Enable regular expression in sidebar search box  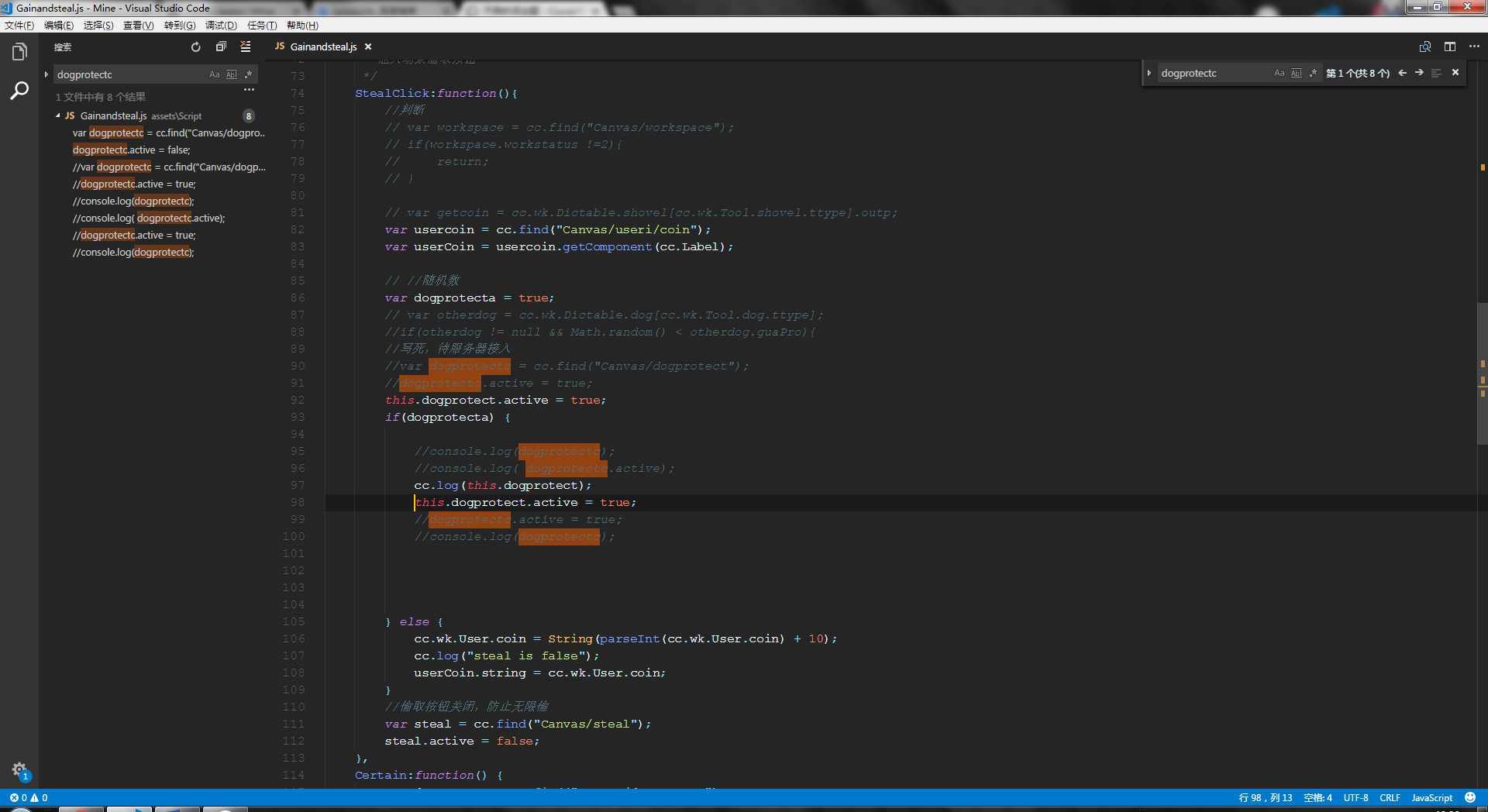coord(248,75)
